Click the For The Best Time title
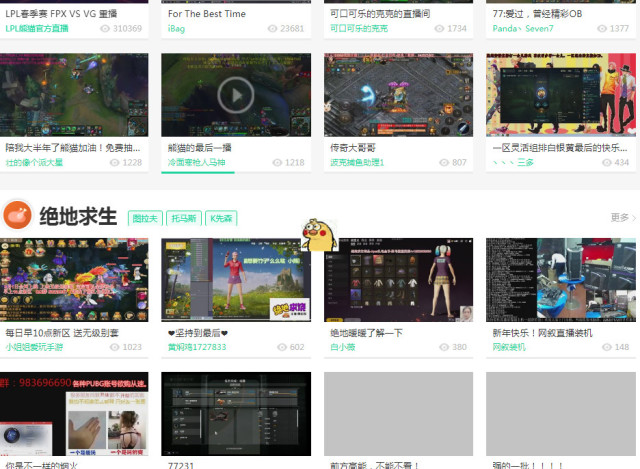Image resolution: width=640 pixels, height=469 pixels. tap(207, 14)
